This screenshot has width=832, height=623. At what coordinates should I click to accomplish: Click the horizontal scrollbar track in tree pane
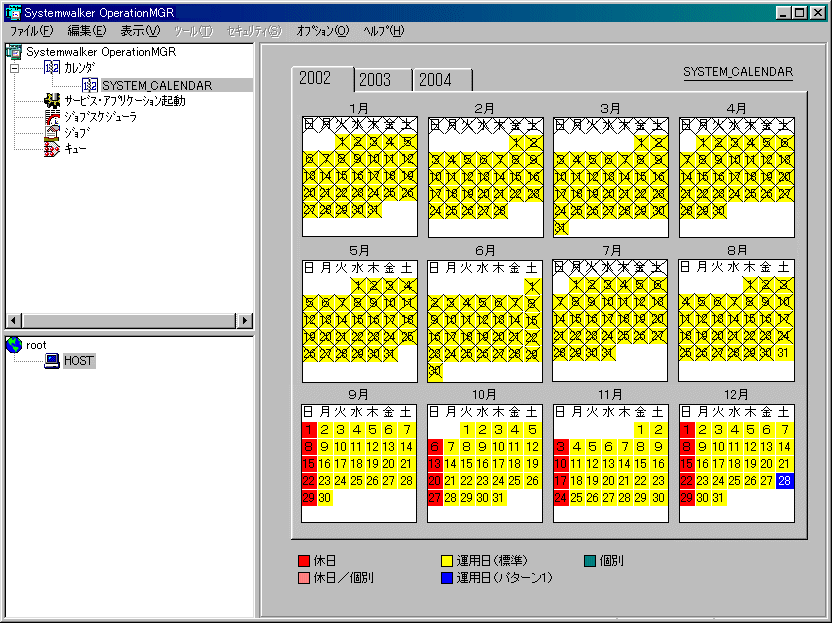click(x=129, y=320)
